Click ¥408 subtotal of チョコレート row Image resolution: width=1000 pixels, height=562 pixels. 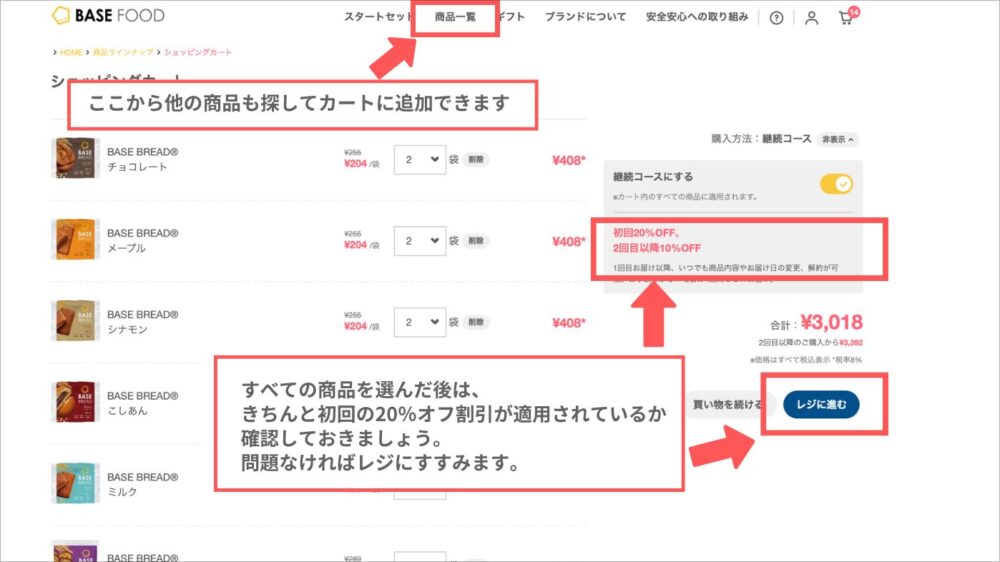tap(568, 160)
